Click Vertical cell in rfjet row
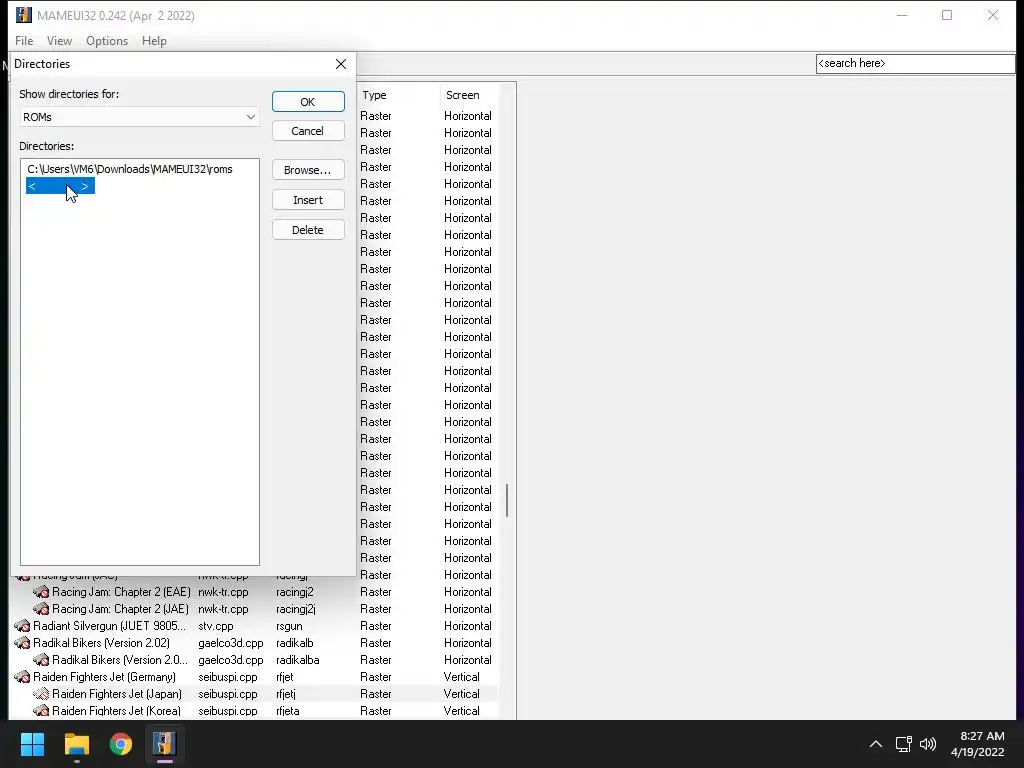This screenshot has width=1024, height=768. pos(462,677)
